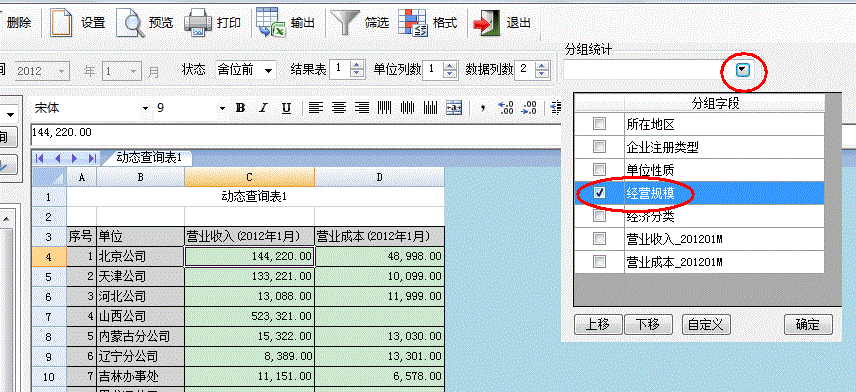
Task: Check the 营业收入_201201M grouping field
Action: [599, 239]
